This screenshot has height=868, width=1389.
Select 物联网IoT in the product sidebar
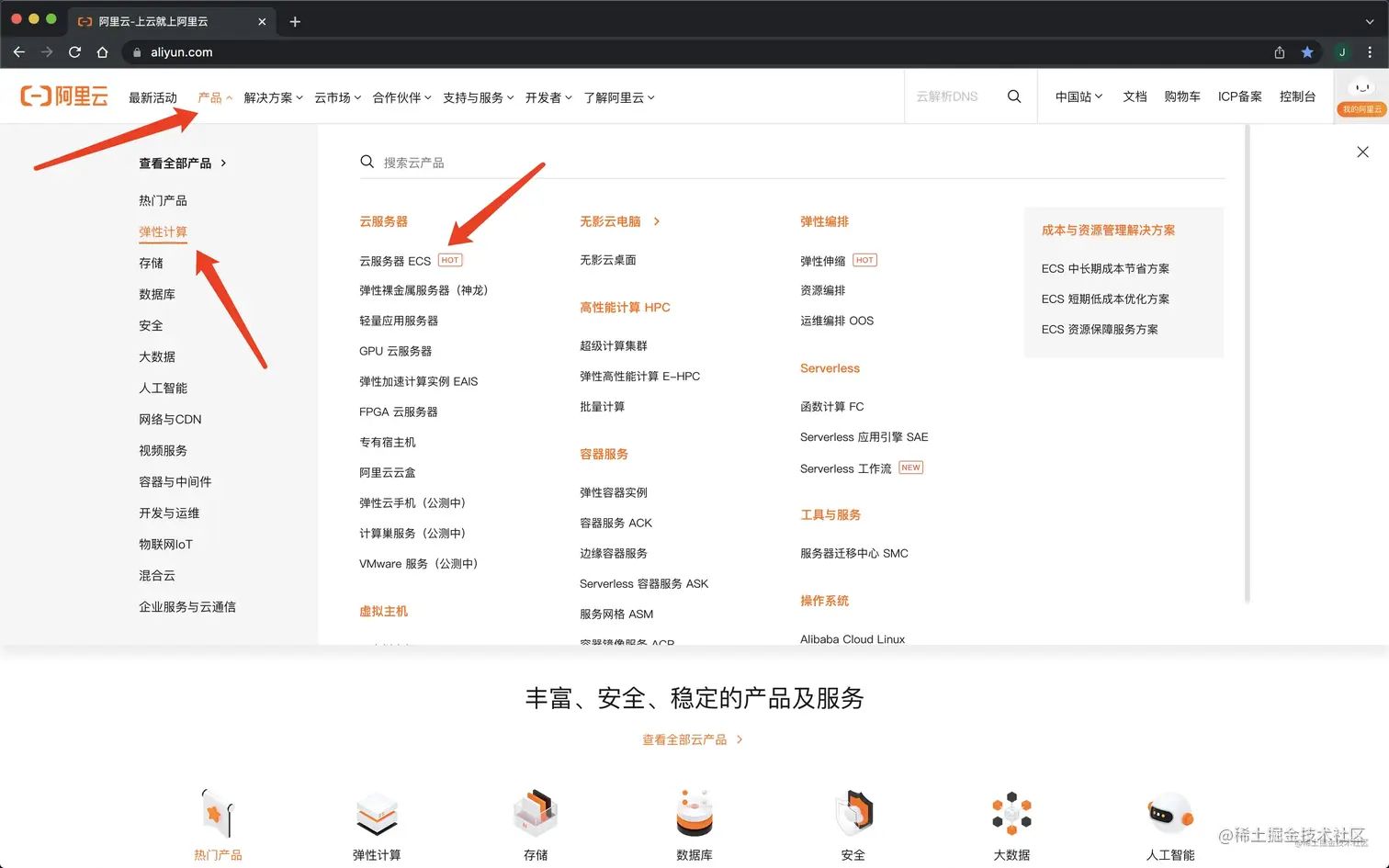click(165, 544)
